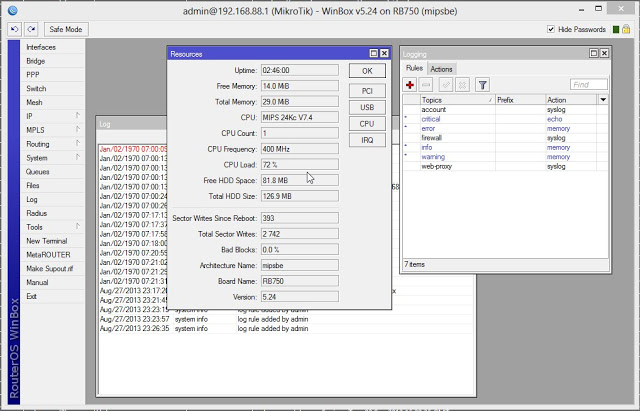The height and width of the screenshot is (411, 640).
Task: Click the green status indicator
Action: (x=616, y=29)
